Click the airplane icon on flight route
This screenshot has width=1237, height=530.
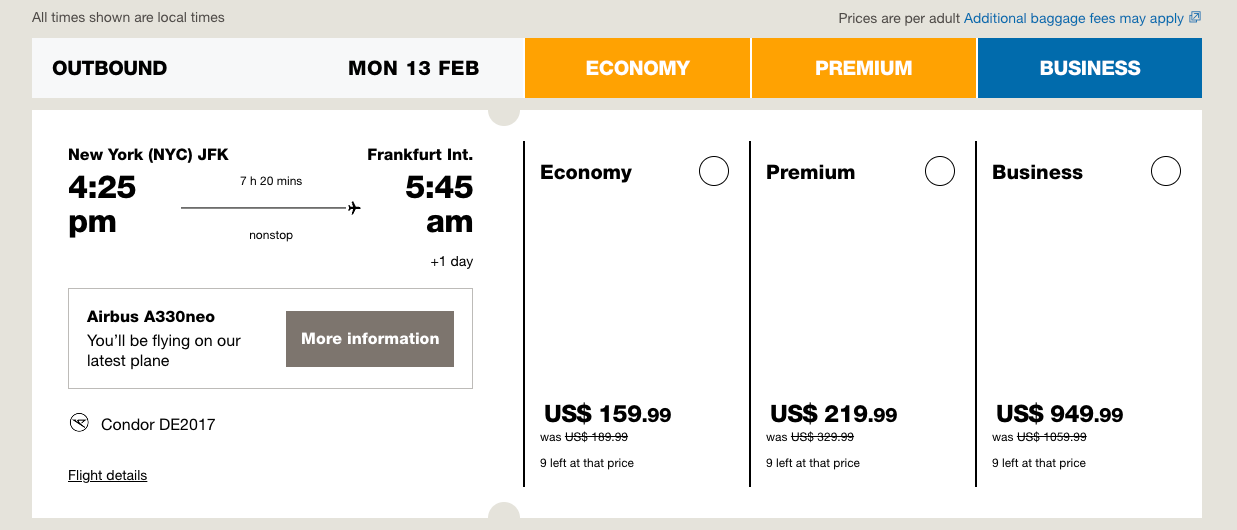[x=354, y=208]
